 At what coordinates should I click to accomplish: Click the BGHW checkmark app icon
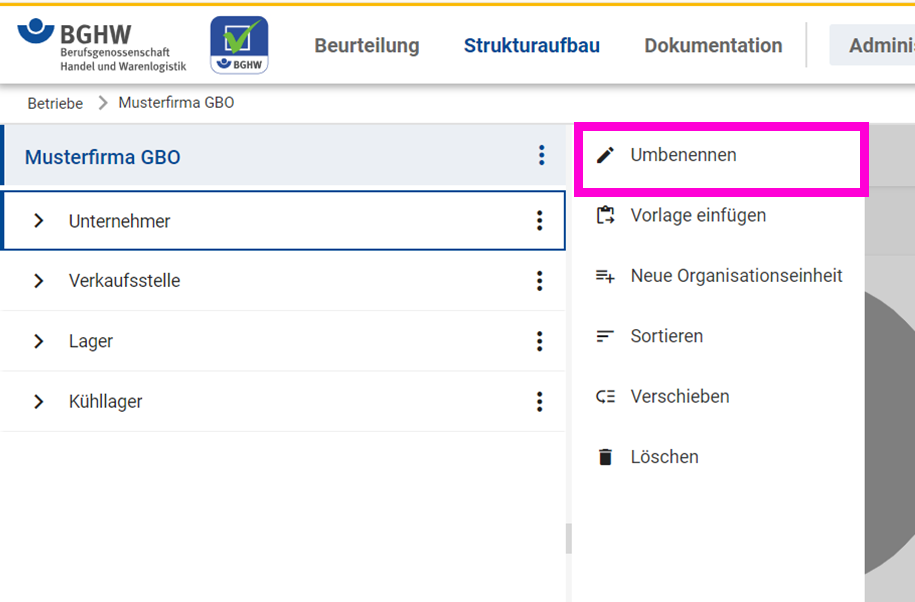tap(239, 45)
